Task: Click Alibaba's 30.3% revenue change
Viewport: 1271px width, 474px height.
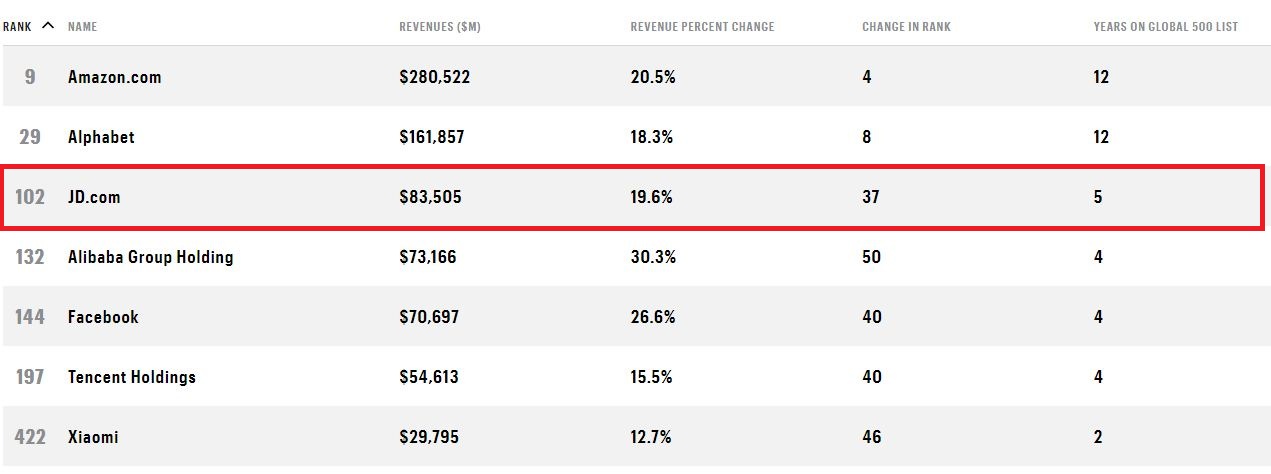Action: coord(652,257)
